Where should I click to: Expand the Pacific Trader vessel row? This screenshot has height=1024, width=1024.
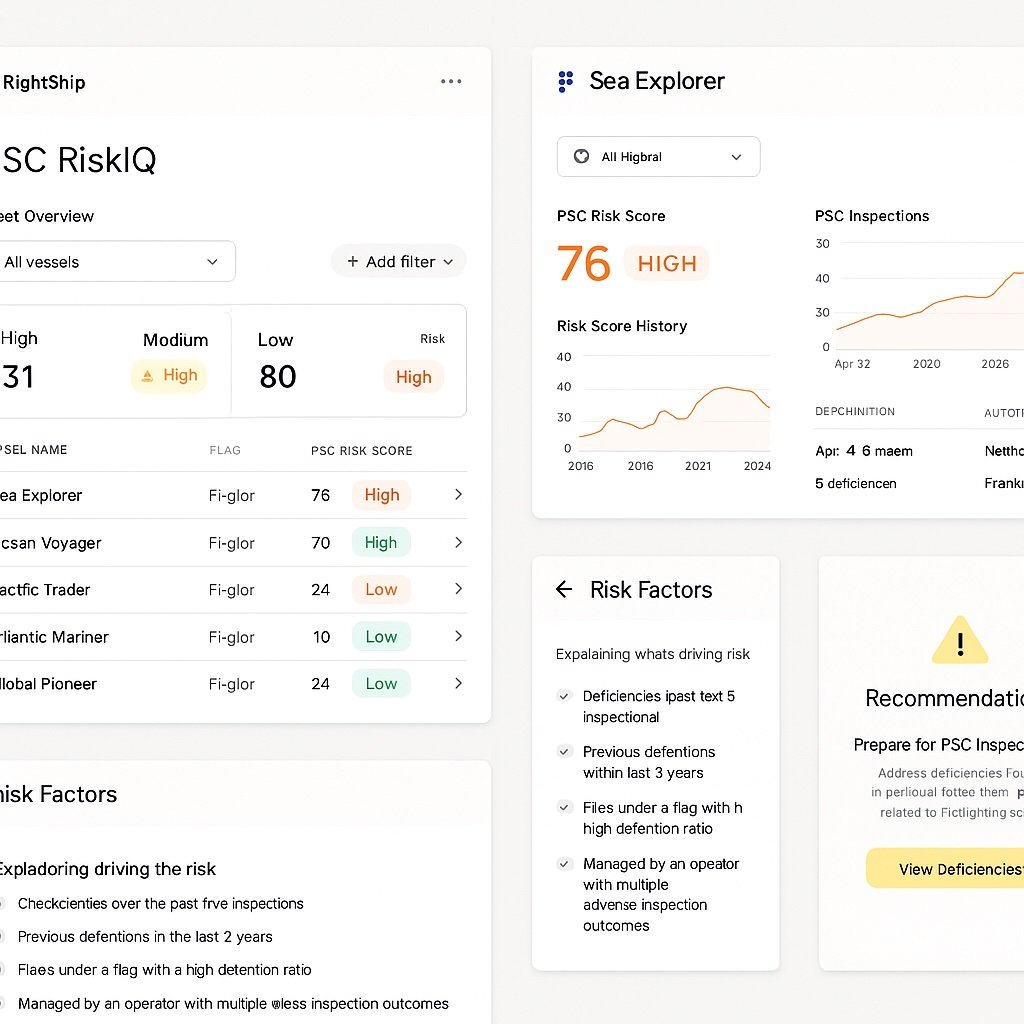coord(458,590)
